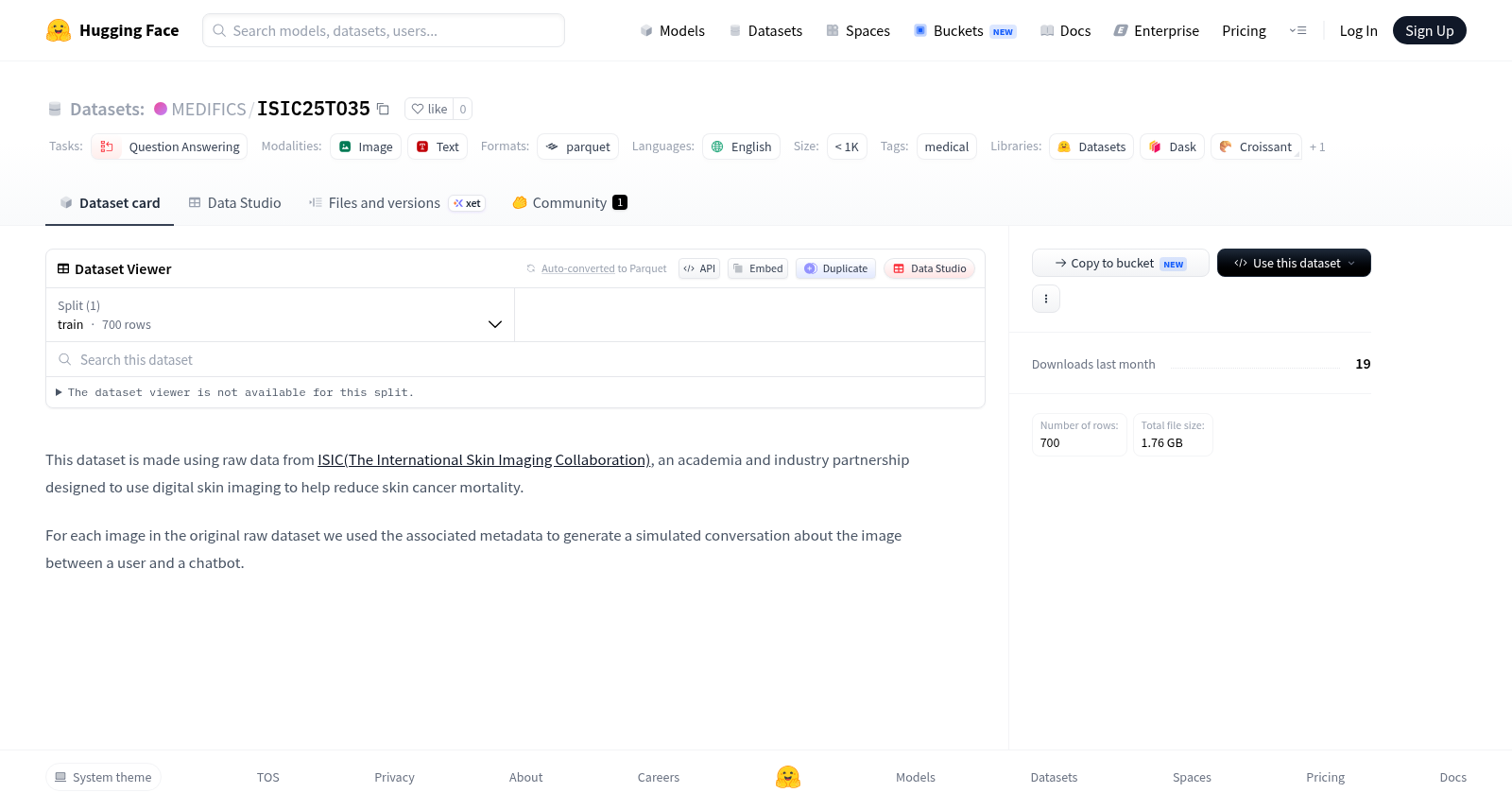Click the red Data Studio button
Viewport: 1512px width, 810px height.
pyautogui.click(x=929, y=268)
